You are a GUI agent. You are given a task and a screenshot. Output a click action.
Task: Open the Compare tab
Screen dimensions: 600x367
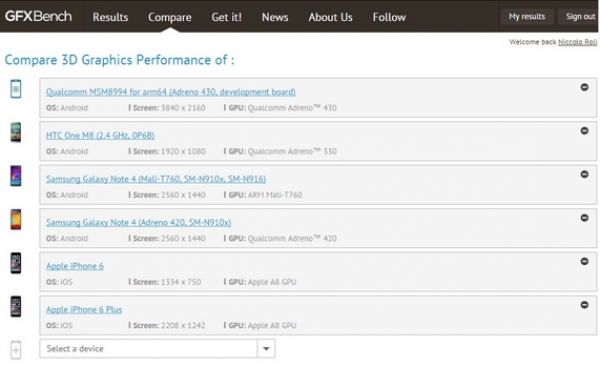point(170,17)
